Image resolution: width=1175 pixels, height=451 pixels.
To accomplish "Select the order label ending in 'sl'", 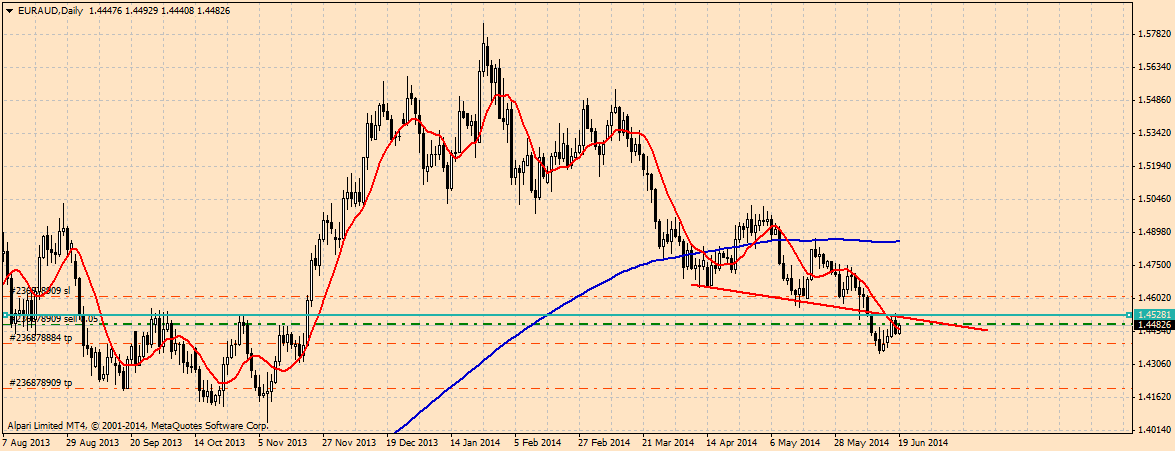I will click(40, 289).
